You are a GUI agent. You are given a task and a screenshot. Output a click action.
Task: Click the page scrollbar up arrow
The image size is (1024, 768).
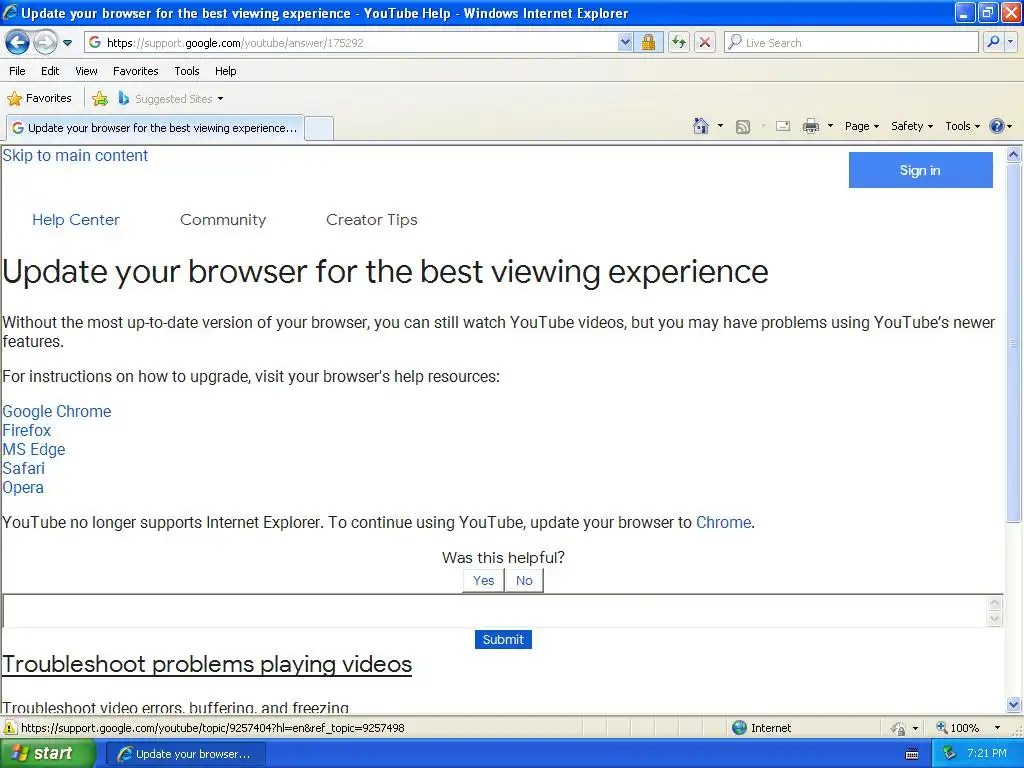[x=1014, y=155]
